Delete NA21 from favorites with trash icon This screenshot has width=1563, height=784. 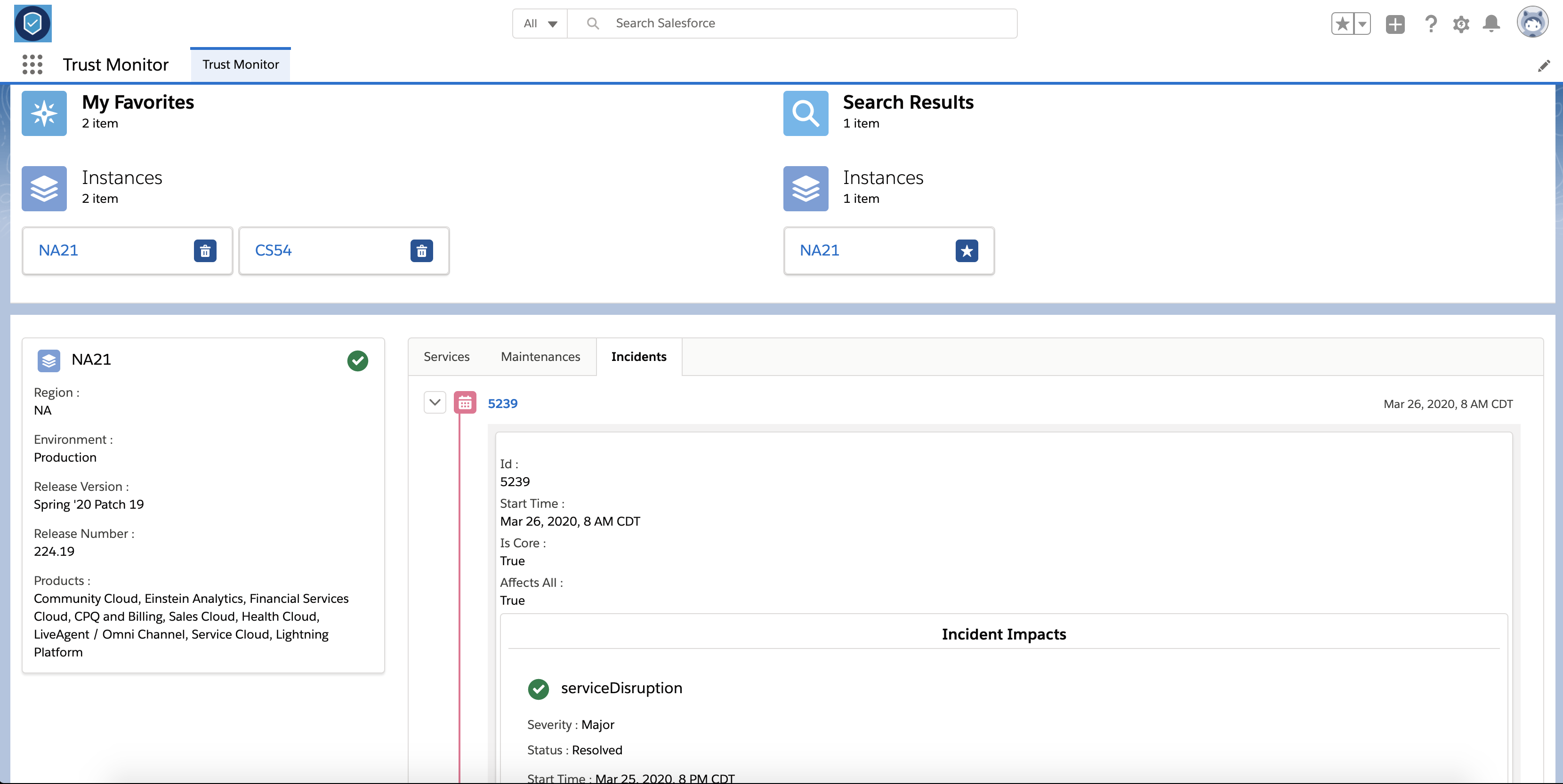tap(205, 250)
